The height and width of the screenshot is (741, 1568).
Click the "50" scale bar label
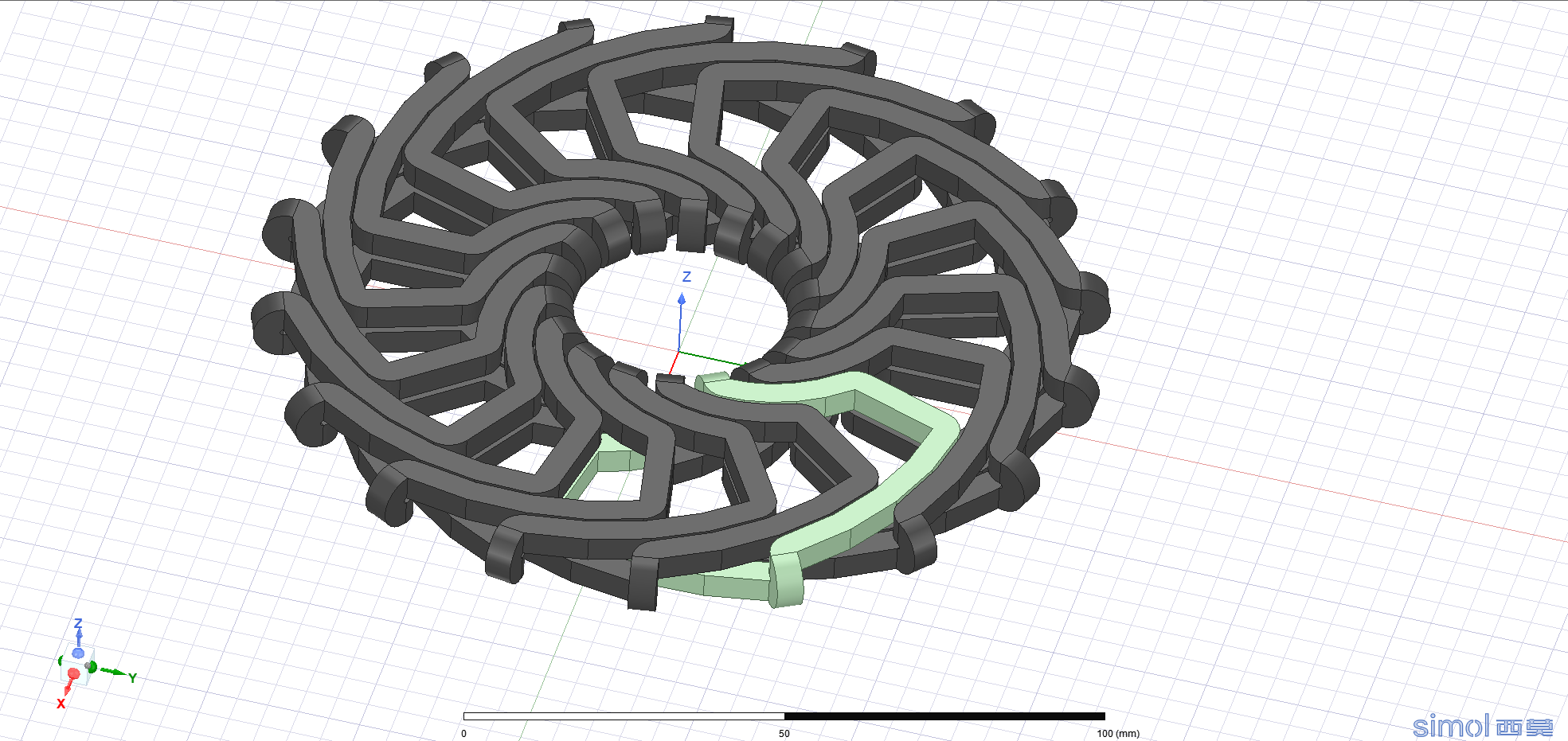point(784,733)
